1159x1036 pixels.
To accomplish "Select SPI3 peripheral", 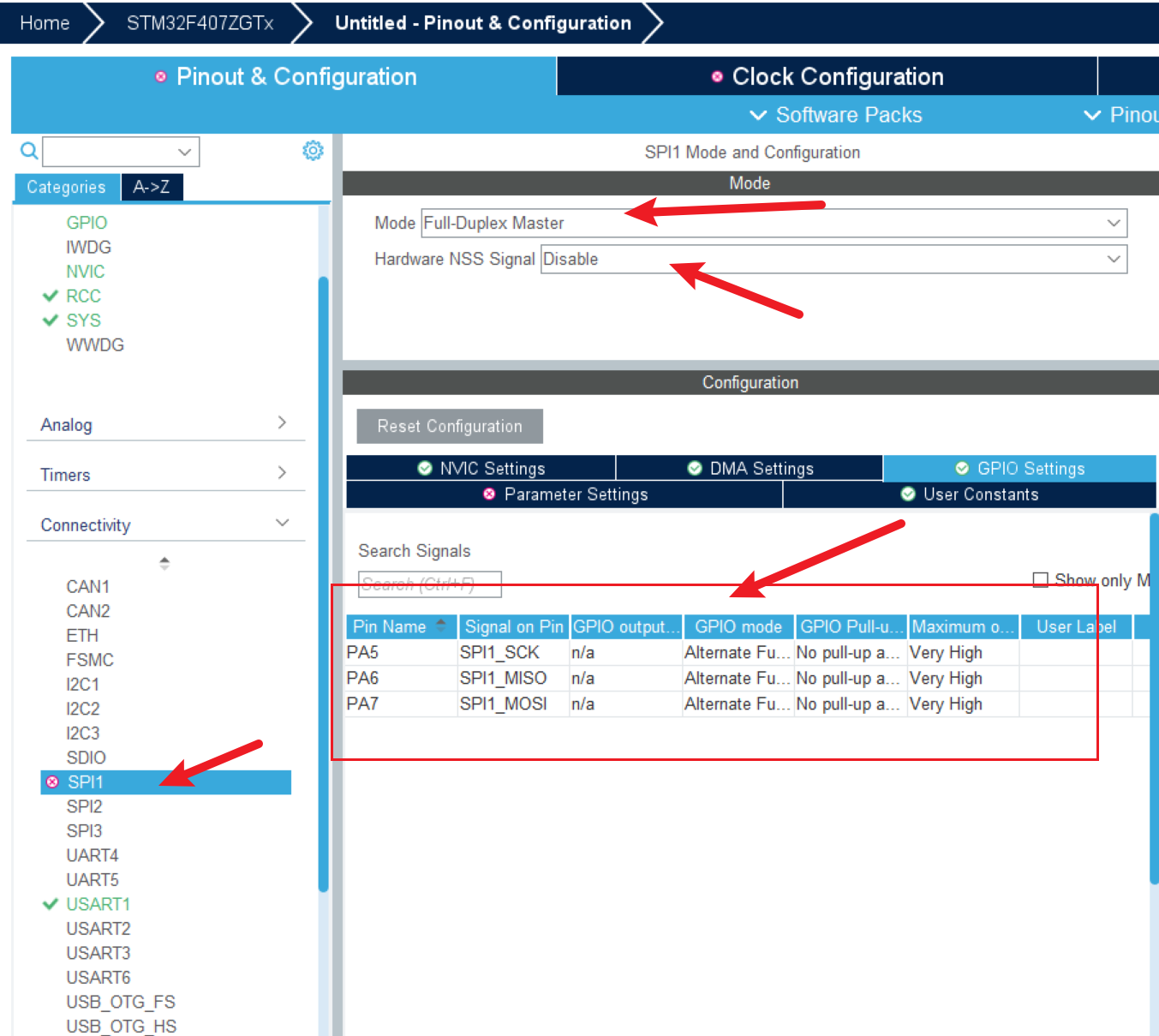I will (84, 830).
